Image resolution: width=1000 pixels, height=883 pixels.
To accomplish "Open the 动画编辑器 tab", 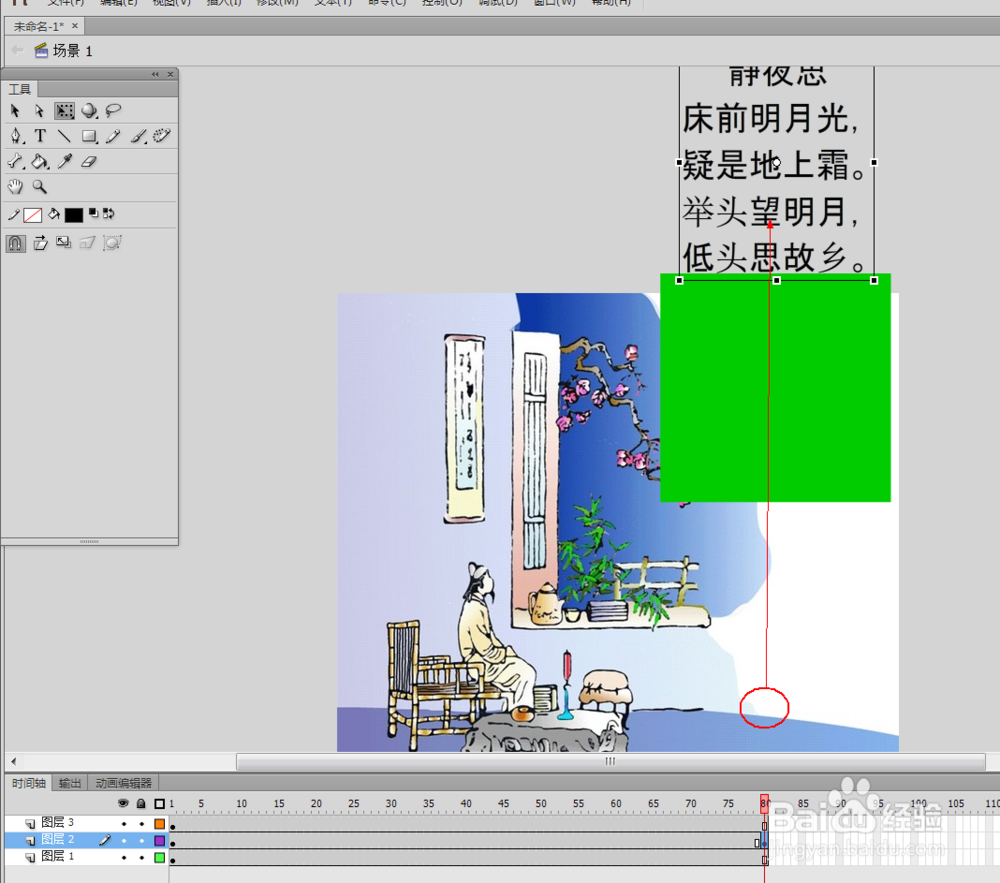I will coord(123,783).
